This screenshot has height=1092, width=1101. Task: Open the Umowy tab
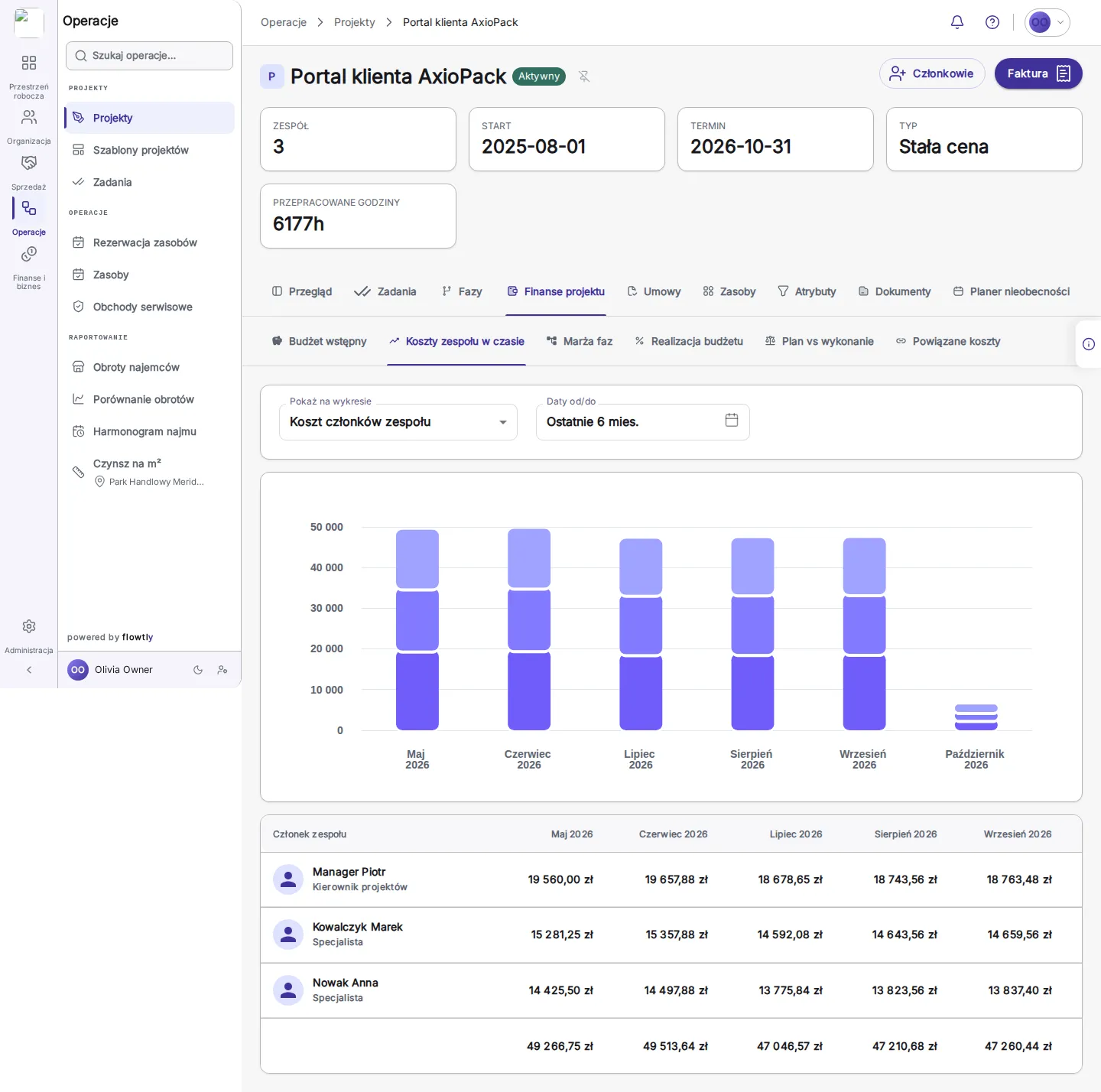pos(654,291)
